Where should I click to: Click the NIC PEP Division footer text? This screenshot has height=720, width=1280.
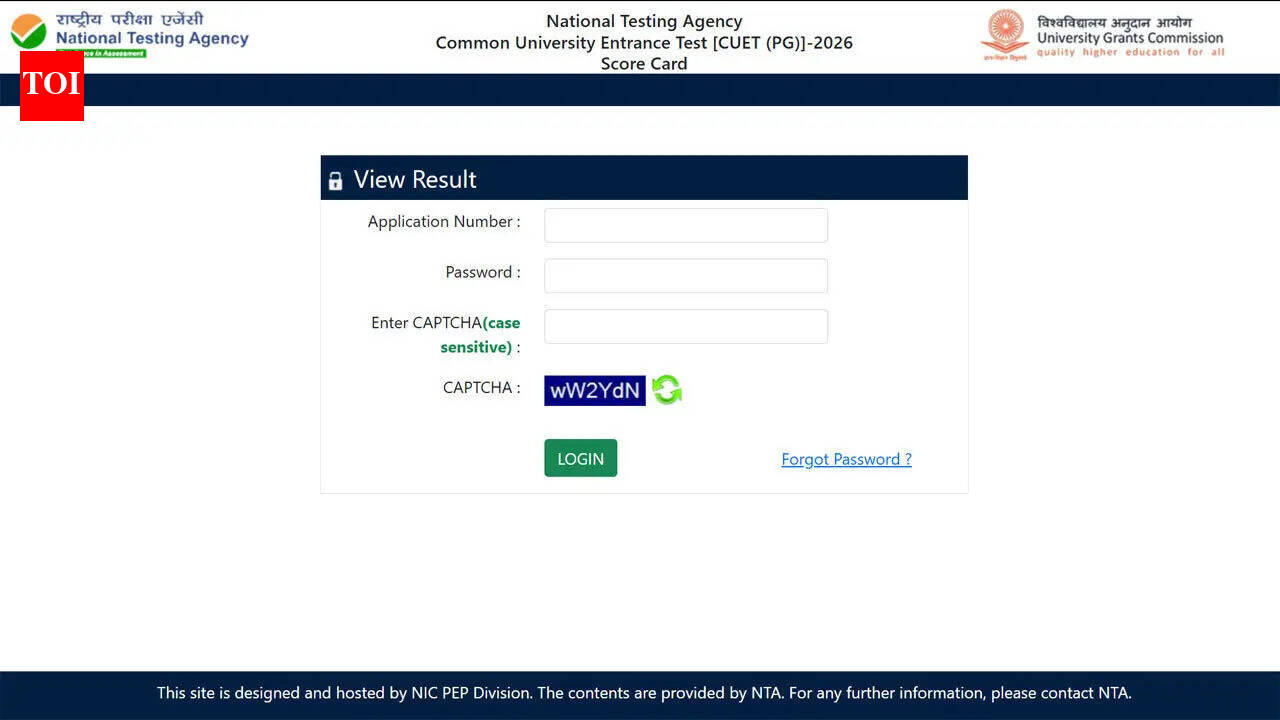pyautogui.click(x=470, y=692)
